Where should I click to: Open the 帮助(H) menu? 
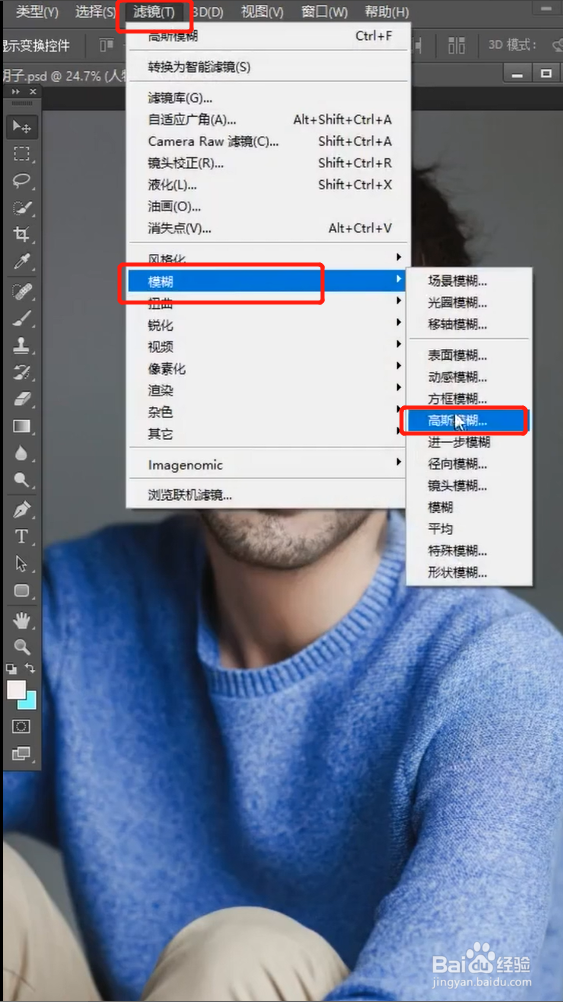(387, 12)
